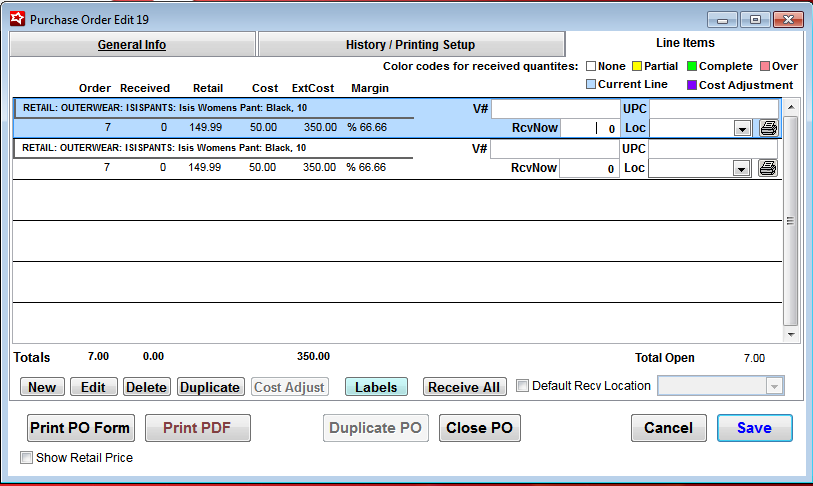
Task: Click the Receive All button
Action: (x=464, y=387)
